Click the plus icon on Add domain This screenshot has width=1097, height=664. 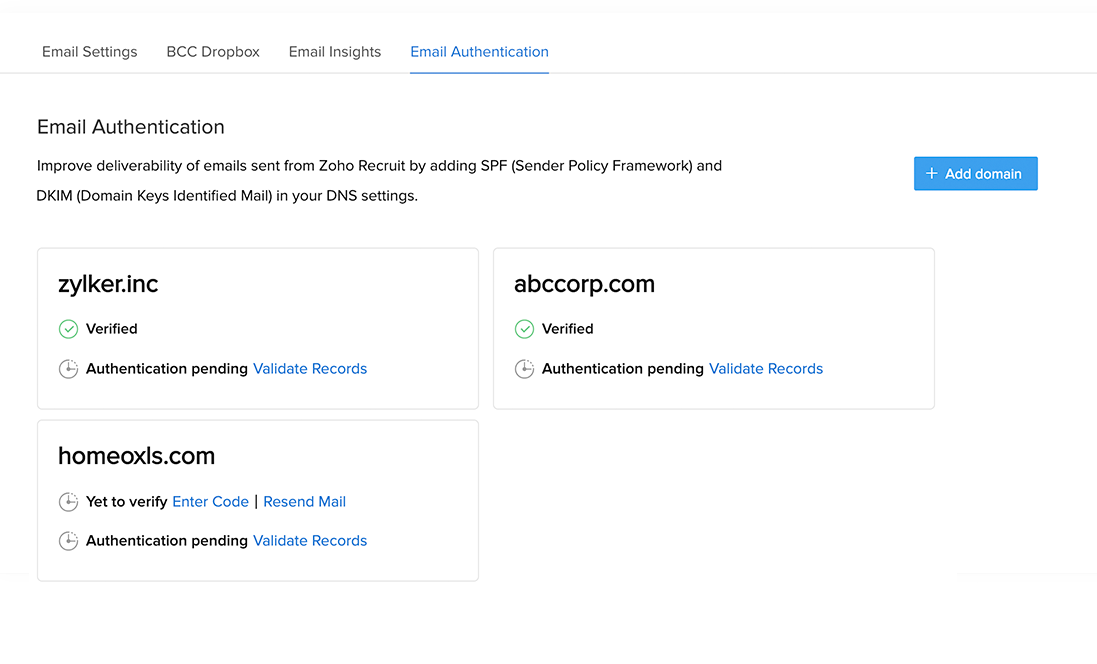[x=932, y=174]
